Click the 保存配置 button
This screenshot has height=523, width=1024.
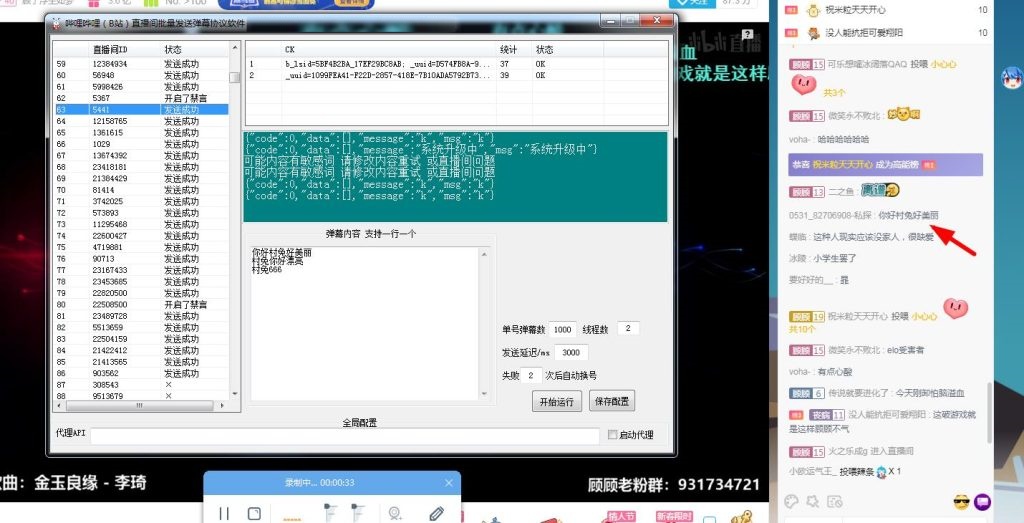click(x=612, y=401)
